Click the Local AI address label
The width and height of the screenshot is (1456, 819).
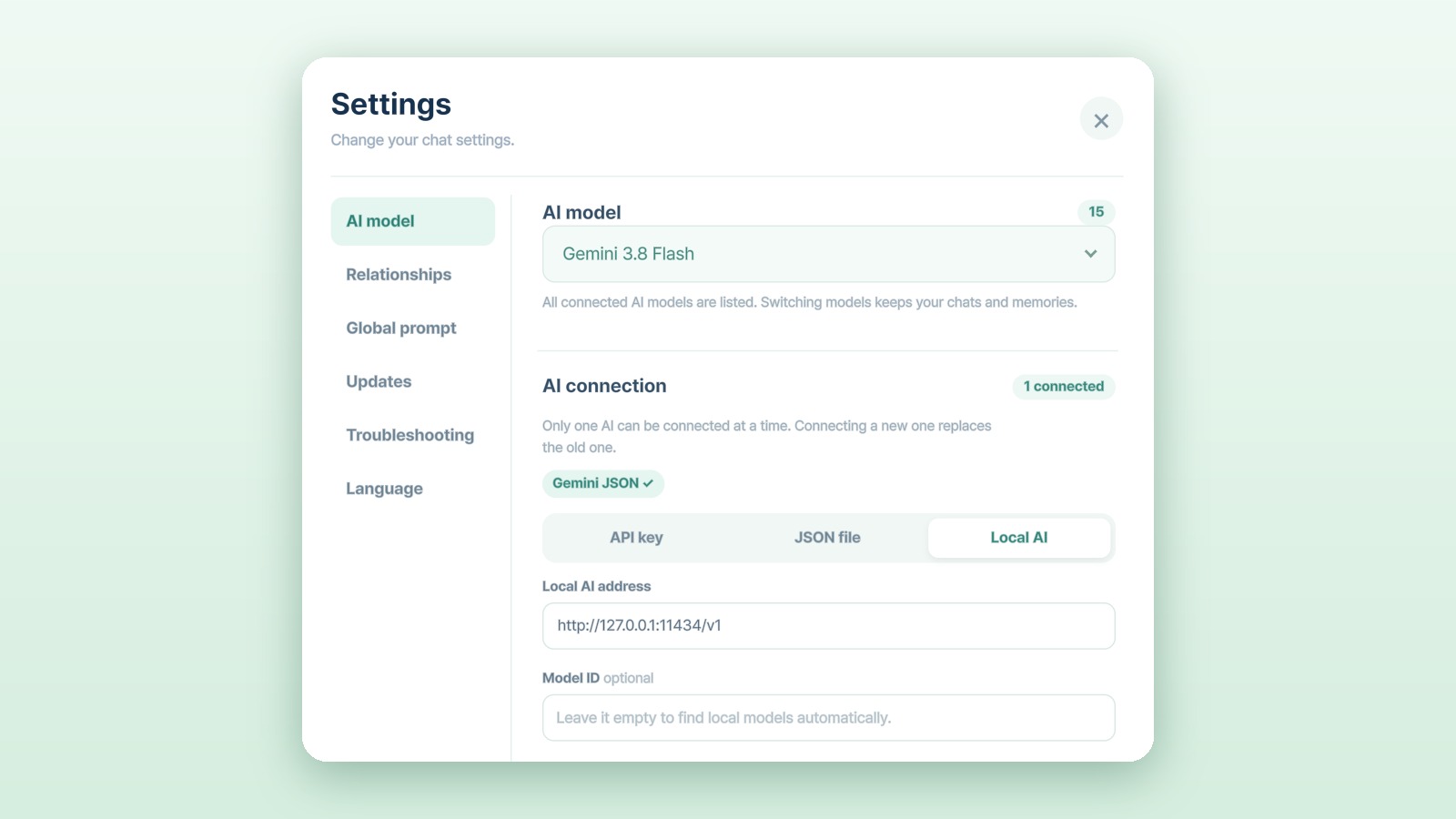click(596, 587)
